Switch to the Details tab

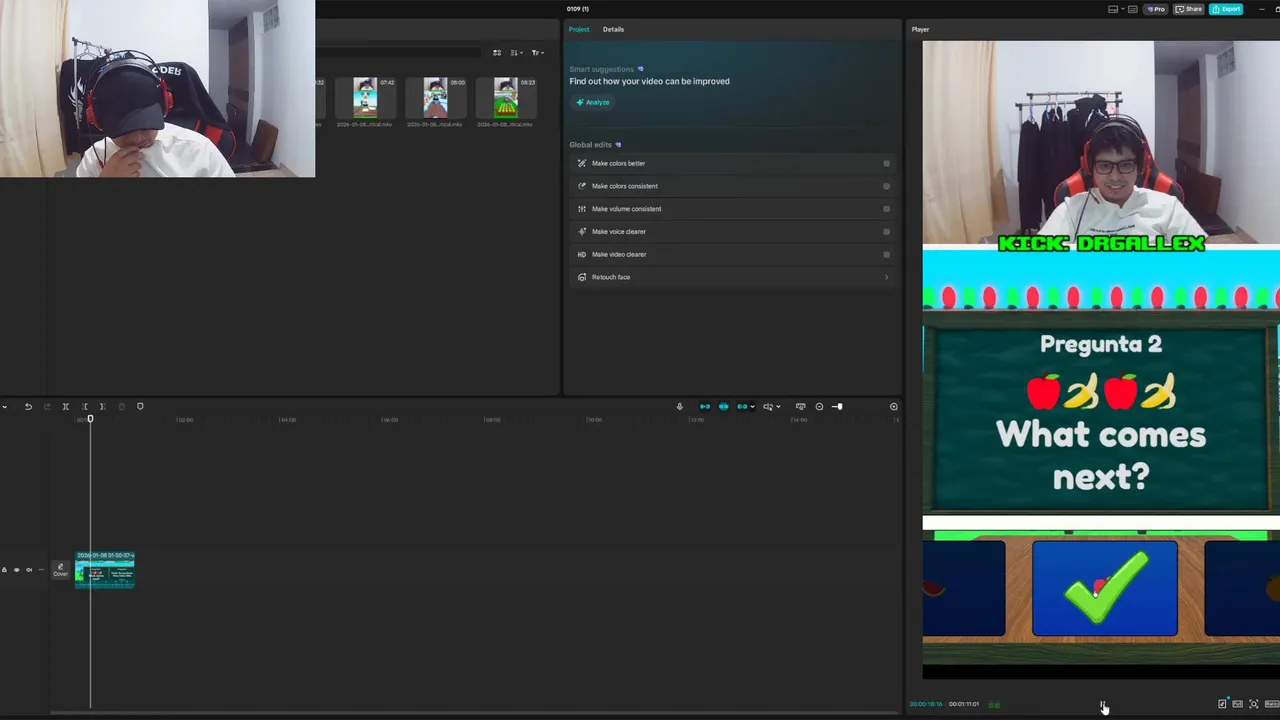pyautogui.click(x=613, y=29)
